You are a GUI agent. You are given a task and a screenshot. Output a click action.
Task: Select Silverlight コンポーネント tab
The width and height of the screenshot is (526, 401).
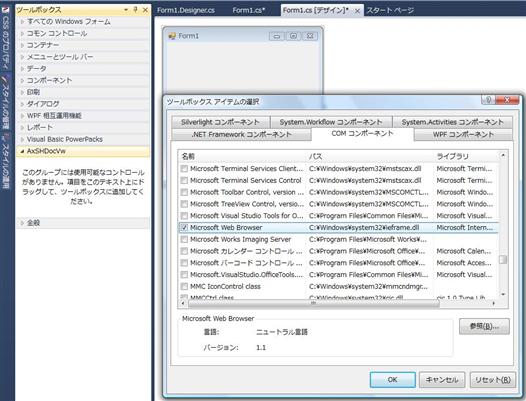point(220,122)
